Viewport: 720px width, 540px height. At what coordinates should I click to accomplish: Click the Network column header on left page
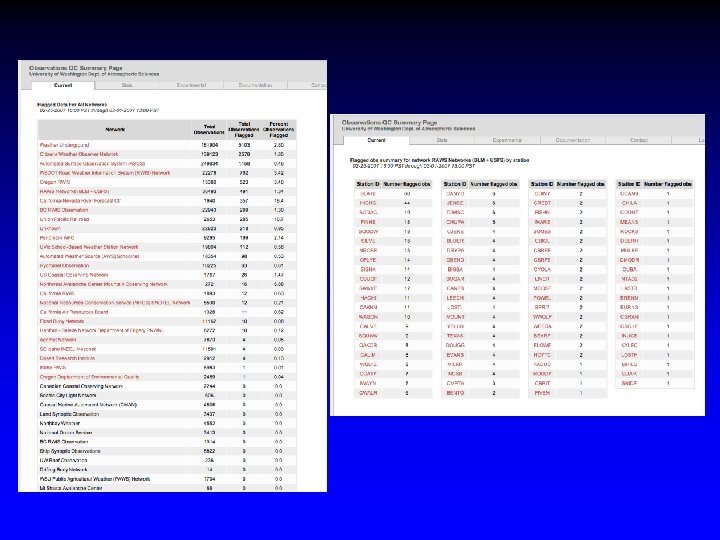[x=115, y=129]
